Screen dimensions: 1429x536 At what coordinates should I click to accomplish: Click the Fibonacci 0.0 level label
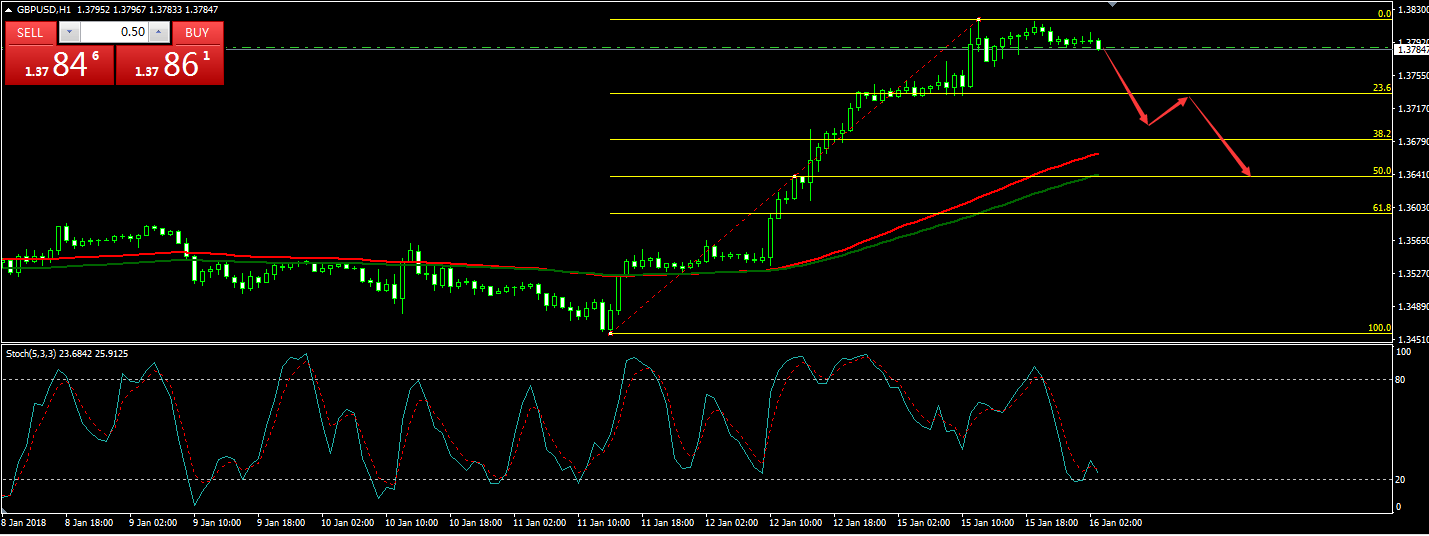click(x=1385, y=13)
